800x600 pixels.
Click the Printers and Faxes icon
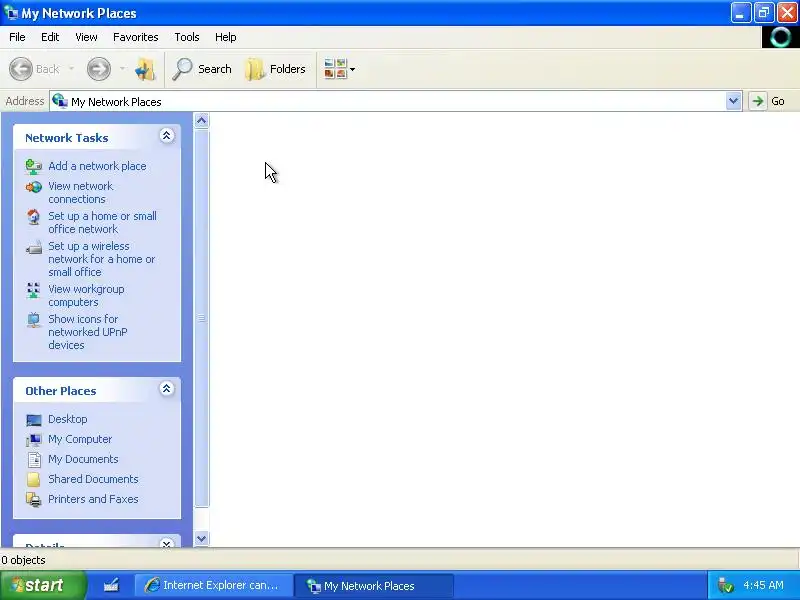click(34, 499)
